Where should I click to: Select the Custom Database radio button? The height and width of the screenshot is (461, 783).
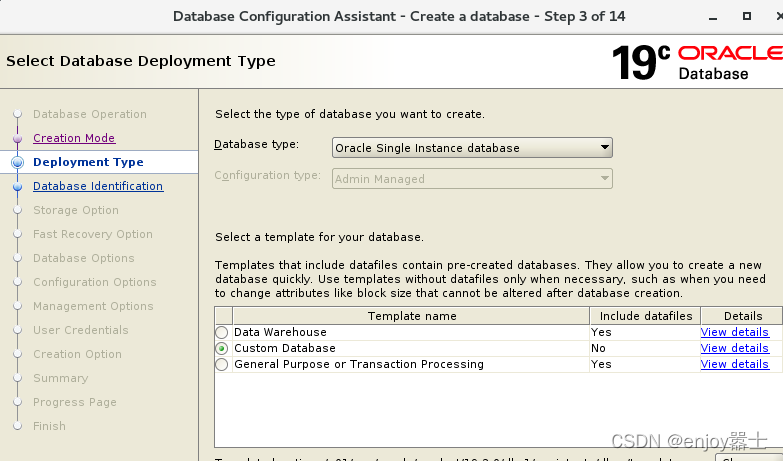point(222,348)
